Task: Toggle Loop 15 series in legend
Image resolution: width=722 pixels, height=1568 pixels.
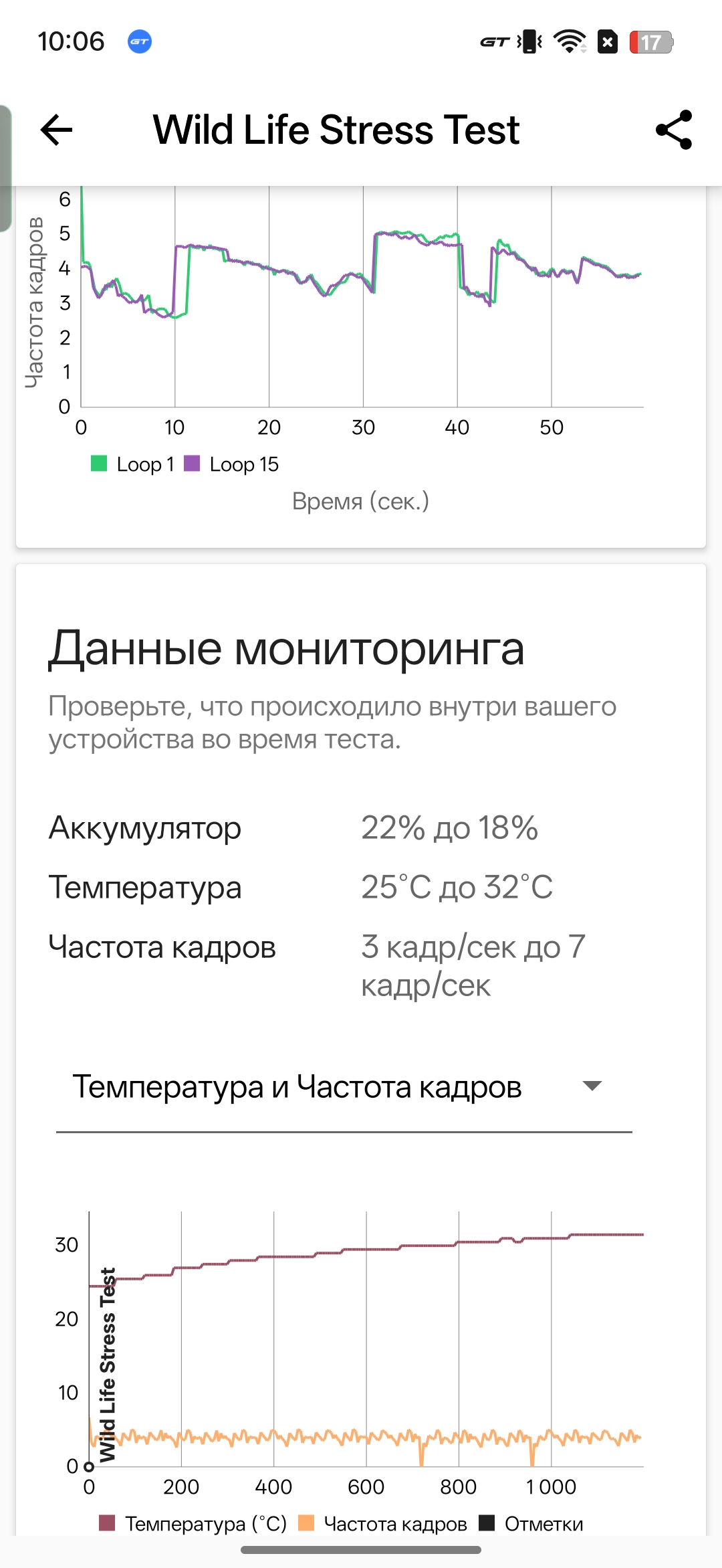Action: click(231, 464)
